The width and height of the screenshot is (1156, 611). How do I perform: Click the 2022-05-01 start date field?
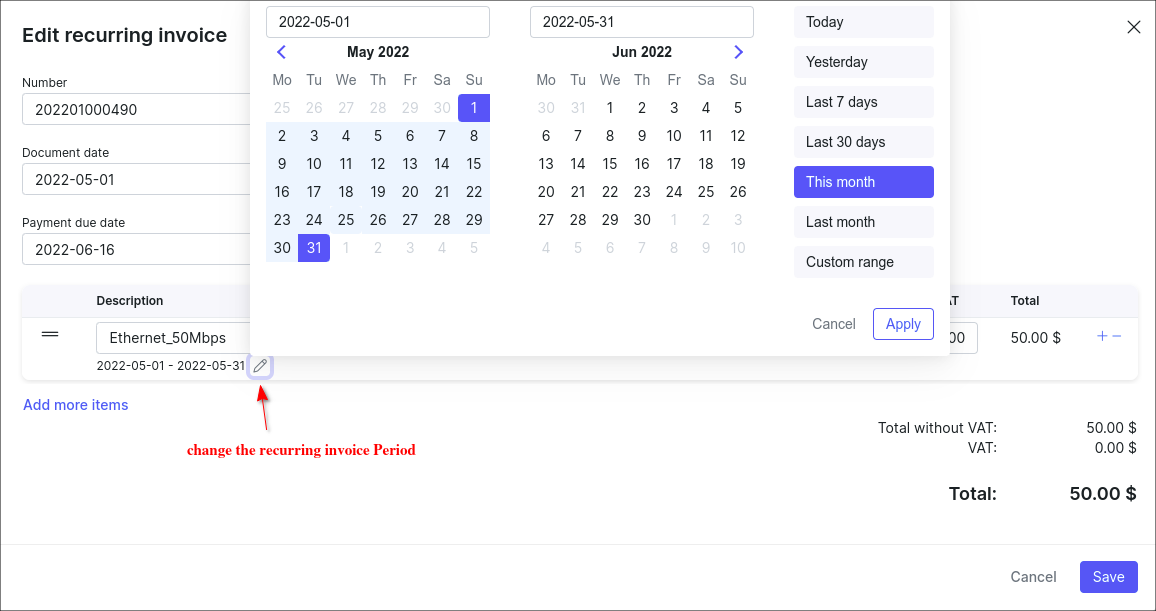377,21
